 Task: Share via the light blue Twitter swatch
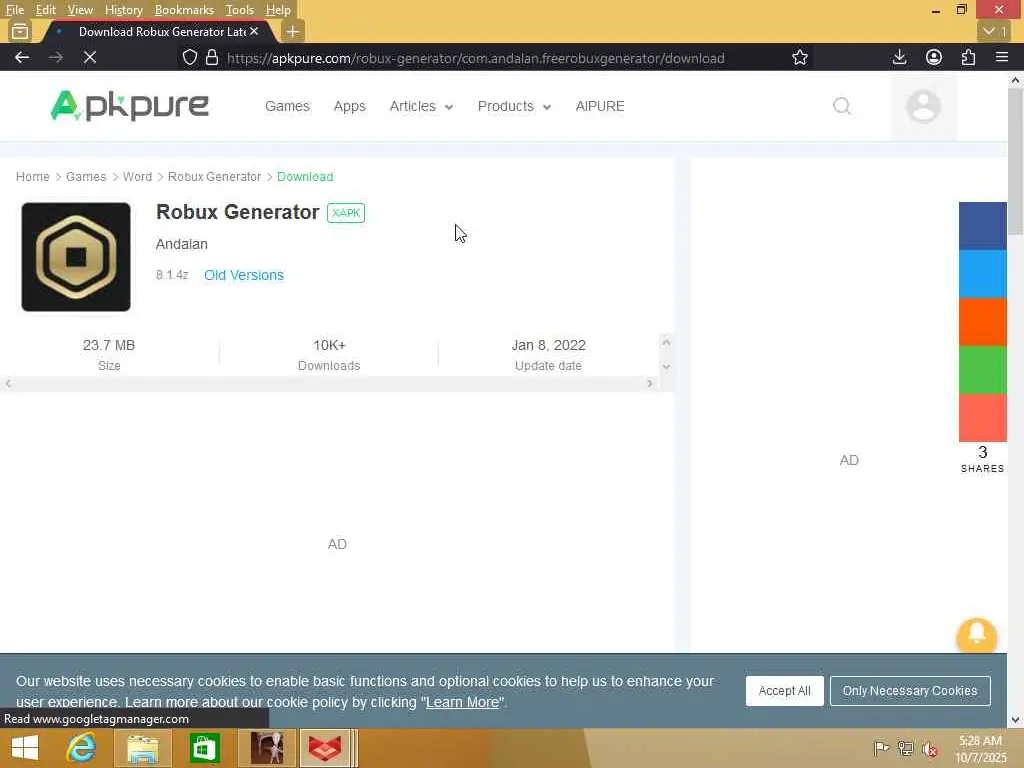coord(982,274)
